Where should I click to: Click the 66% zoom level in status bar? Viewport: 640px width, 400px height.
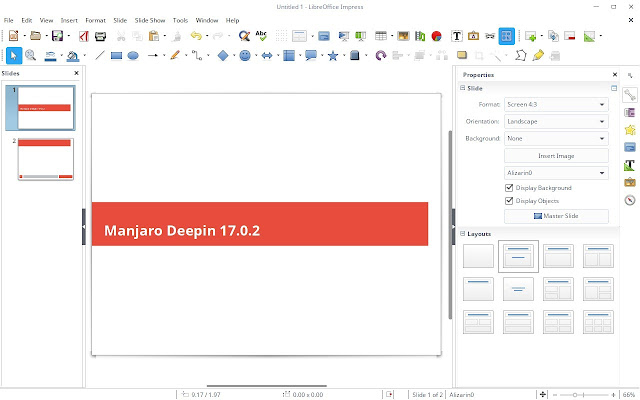[629, 395]
